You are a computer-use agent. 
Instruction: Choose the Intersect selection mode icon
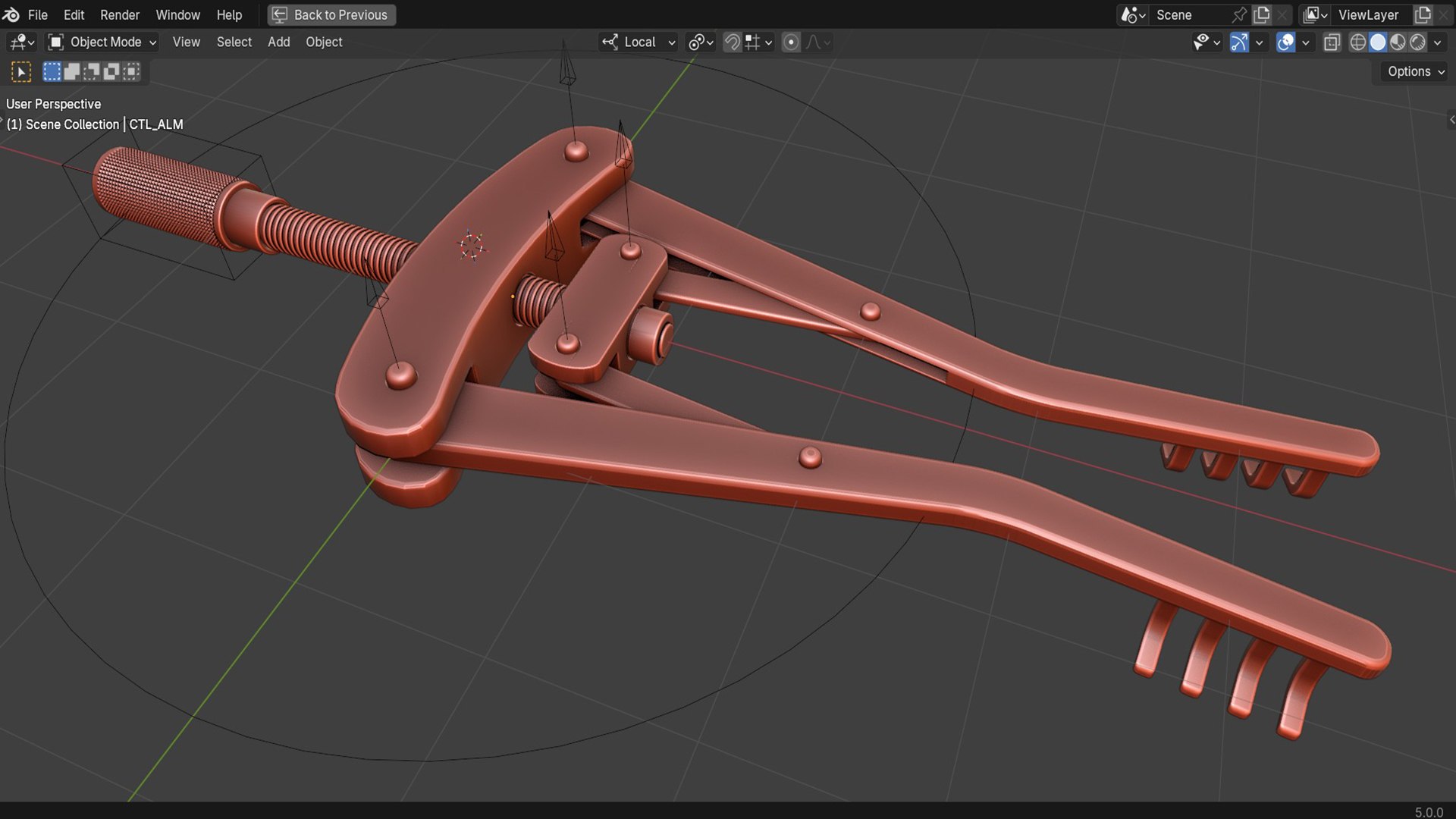(131, 71)
